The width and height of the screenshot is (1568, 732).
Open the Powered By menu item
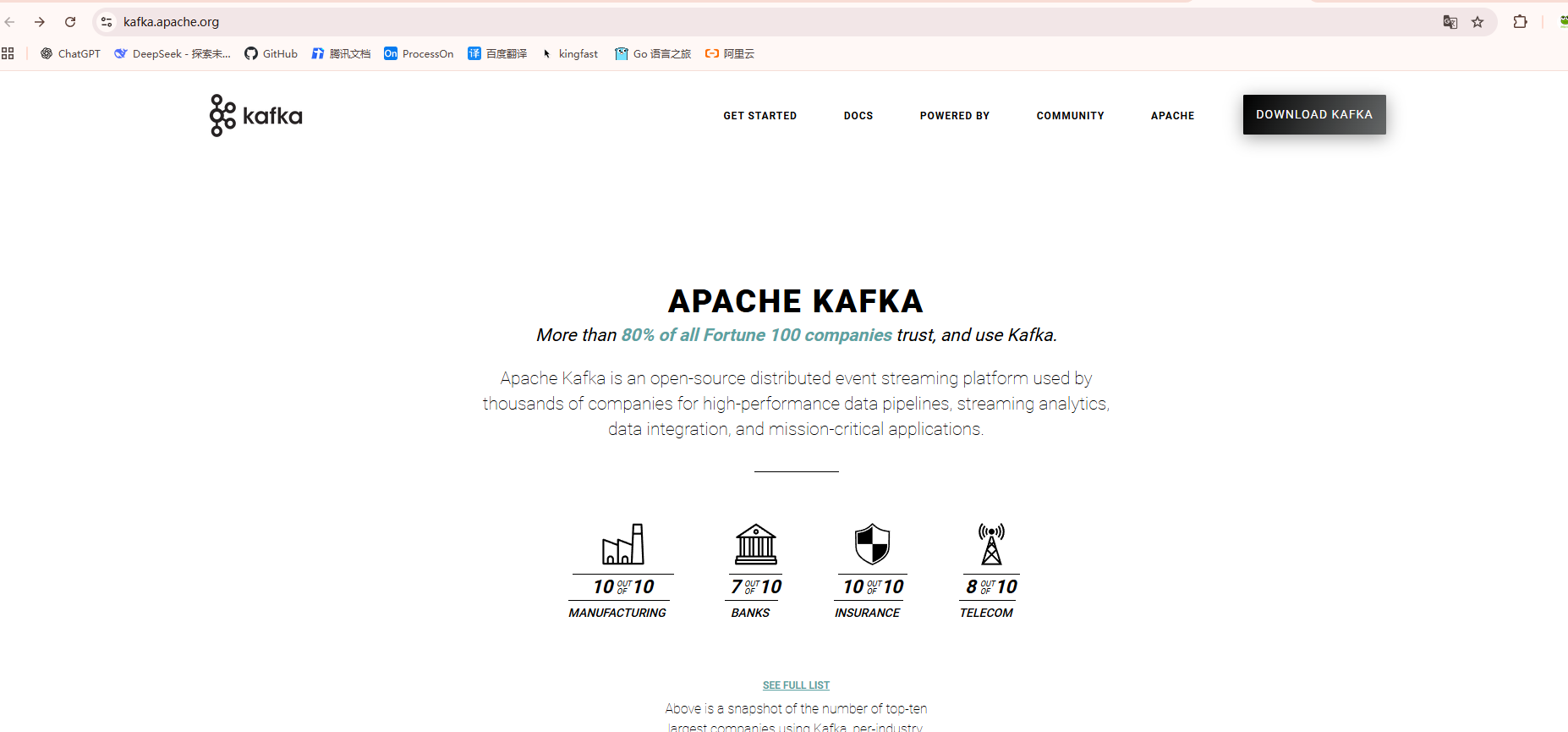[x=955, y=116]
